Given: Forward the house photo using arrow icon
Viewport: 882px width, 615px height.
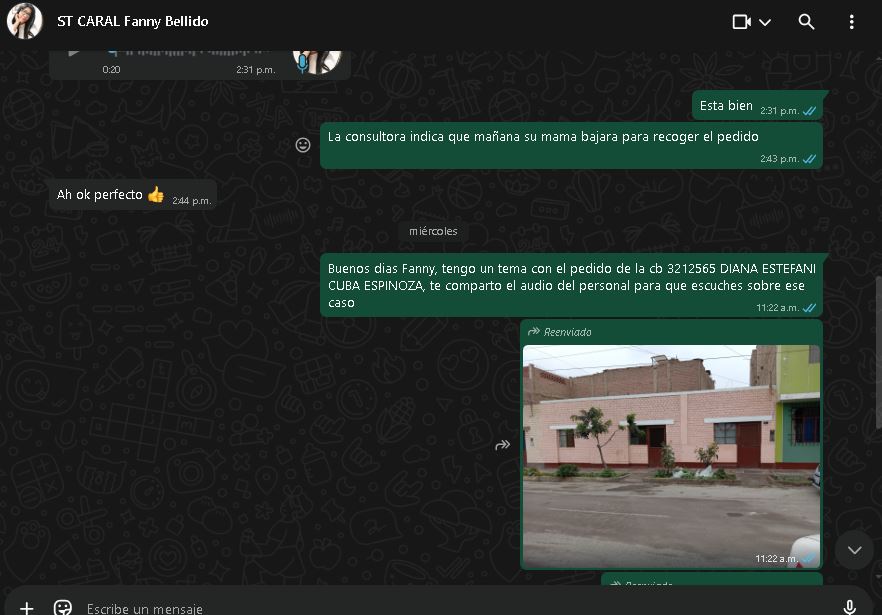Looking at the screenshot, I should (503, 445).
